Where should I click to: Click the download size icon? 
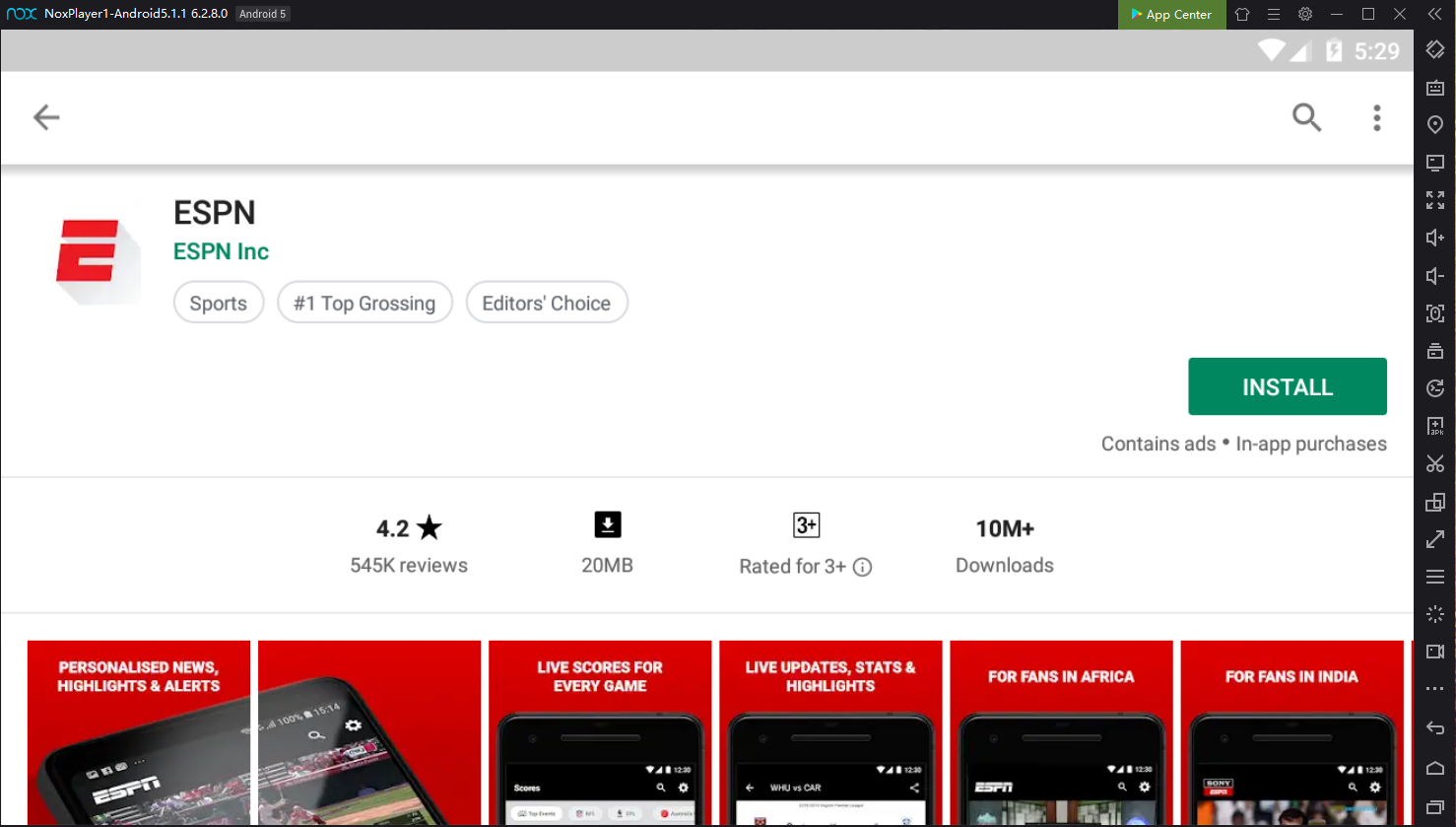[608, 524]
